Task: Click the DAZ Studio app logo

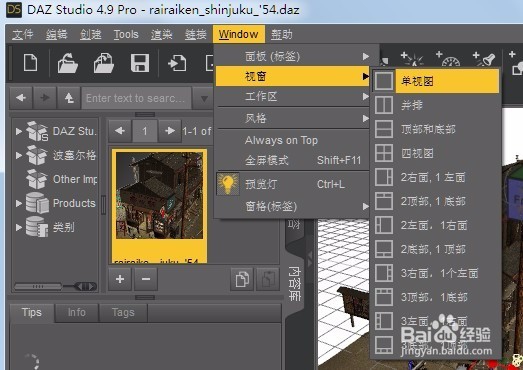Action: [x=14, y=9]
